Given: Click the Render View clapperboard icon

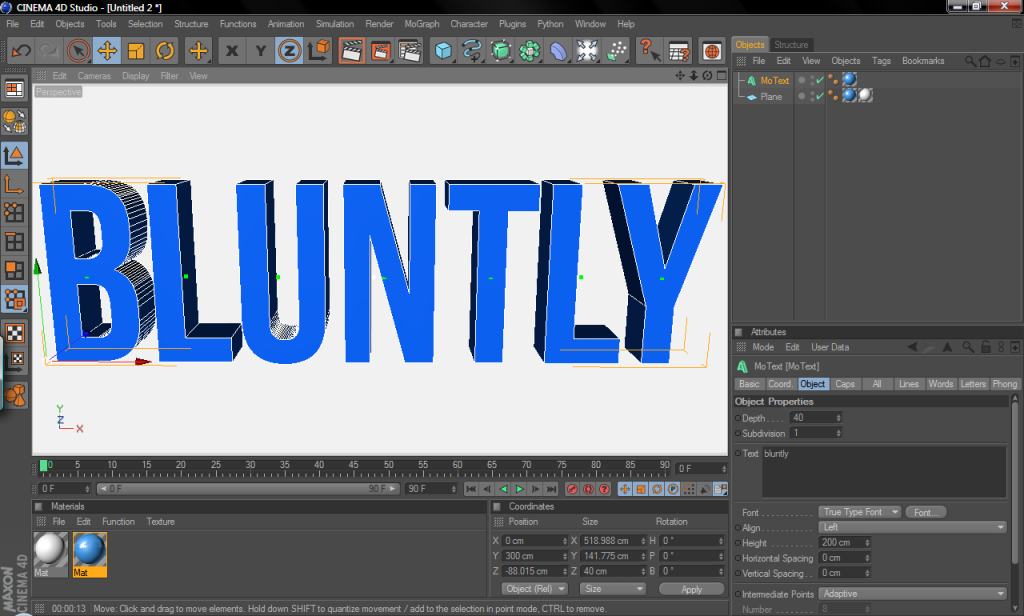Looking at the screenshot, I should tap(351, 50).
